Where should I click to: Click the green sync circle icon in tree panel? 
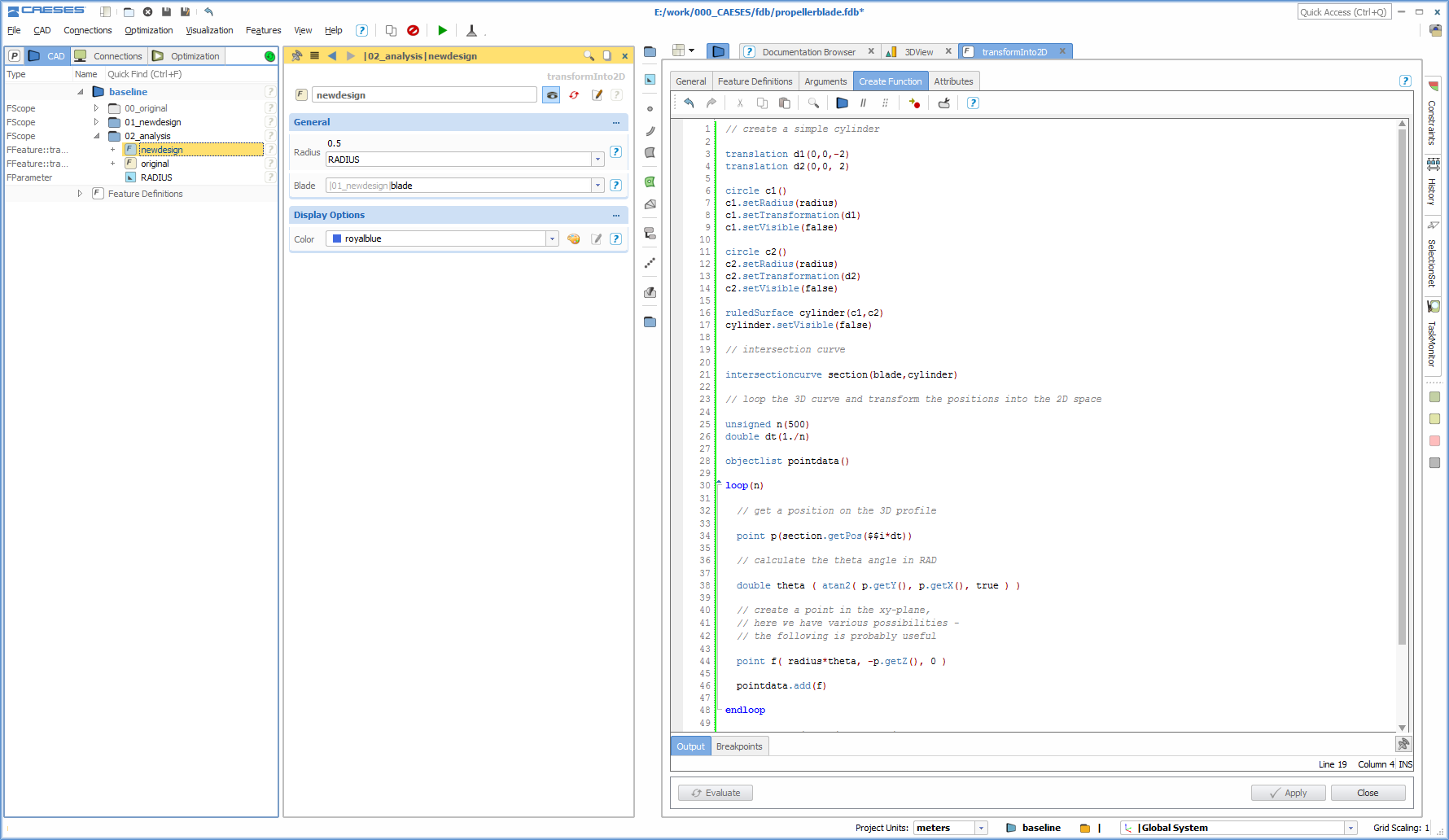[269, 56]
